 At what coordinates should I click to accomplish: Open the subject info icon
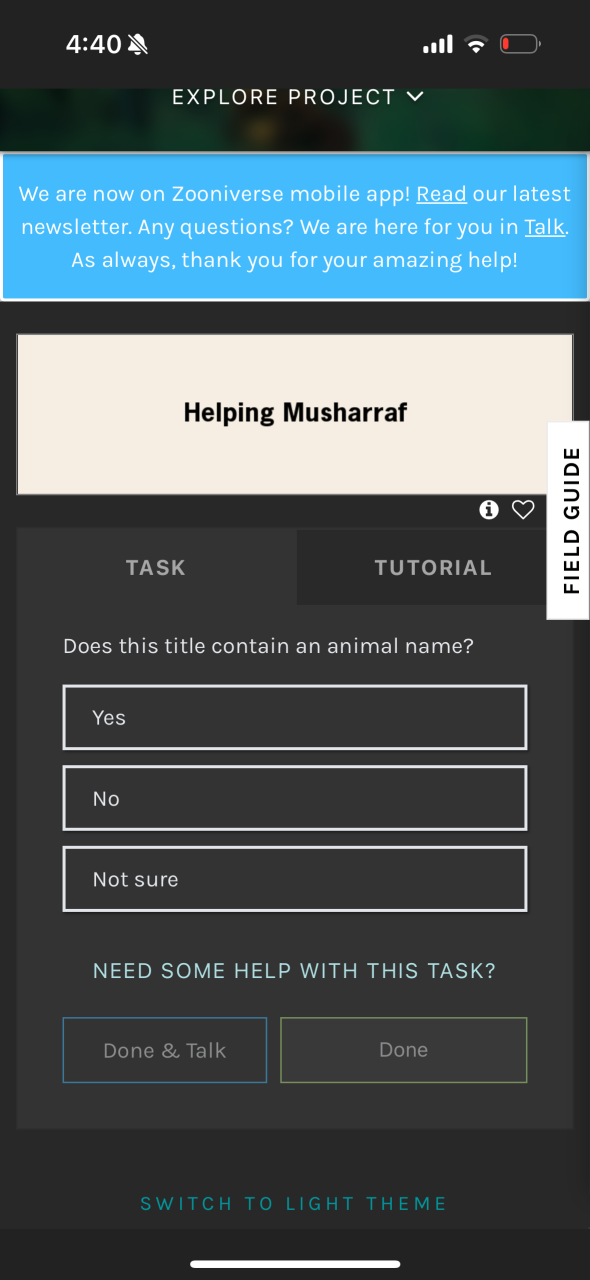tap(489, 510)
